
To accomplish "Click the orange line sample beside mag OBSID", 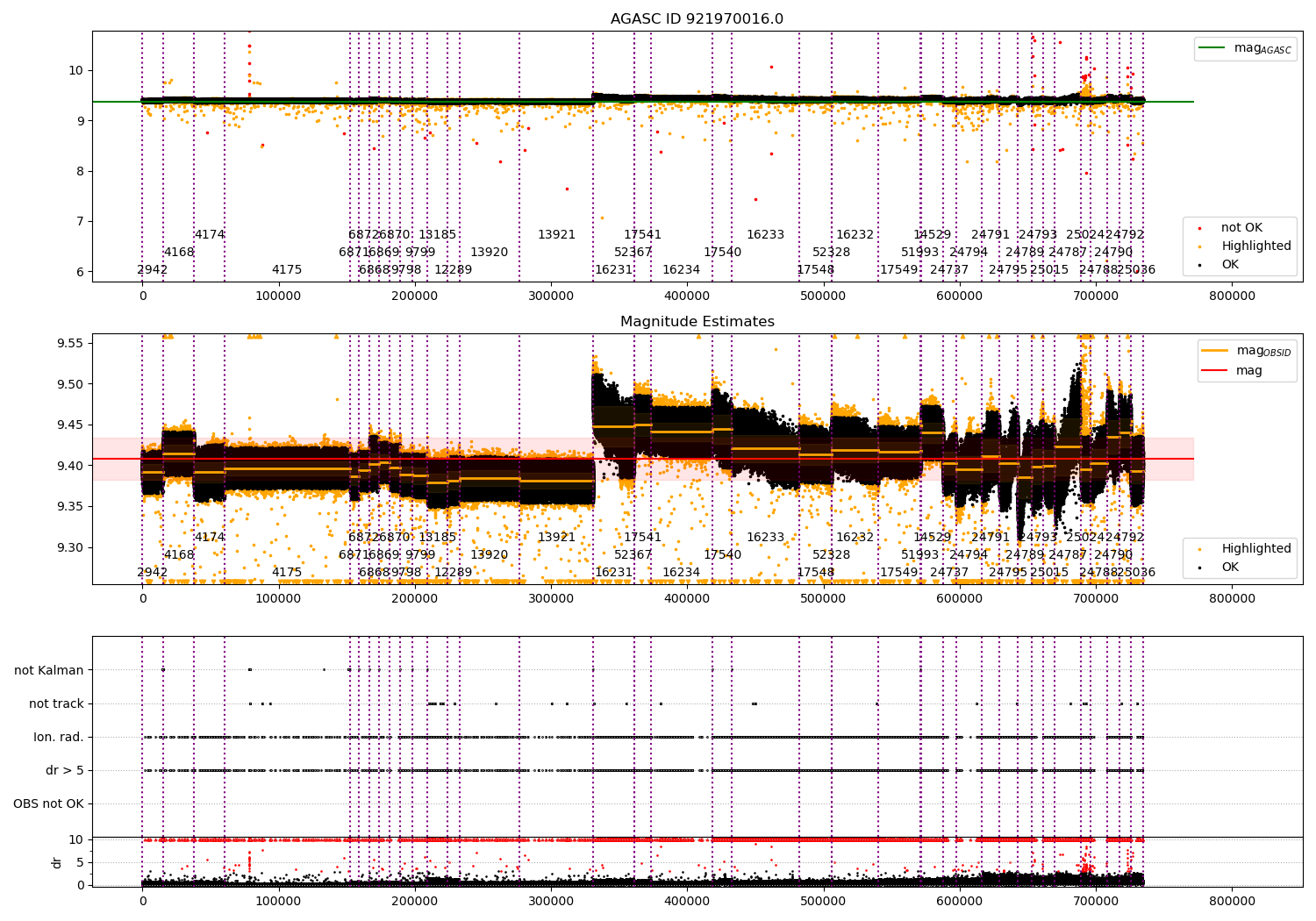I will tap(1215, 351).
